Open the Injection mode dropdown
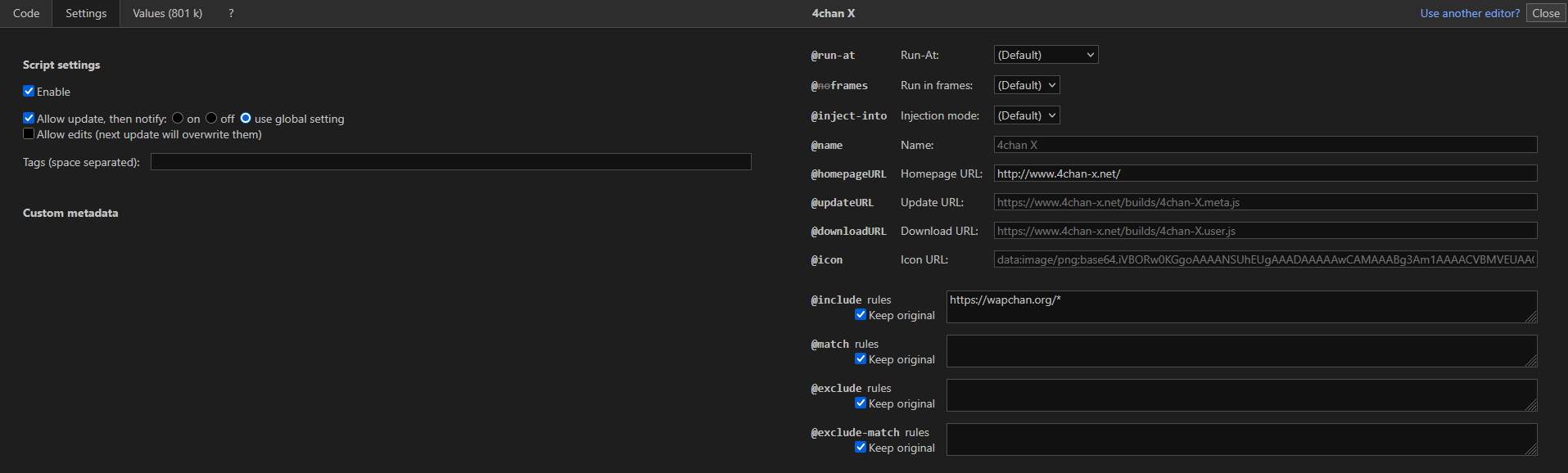 (x=1027, y=115)
